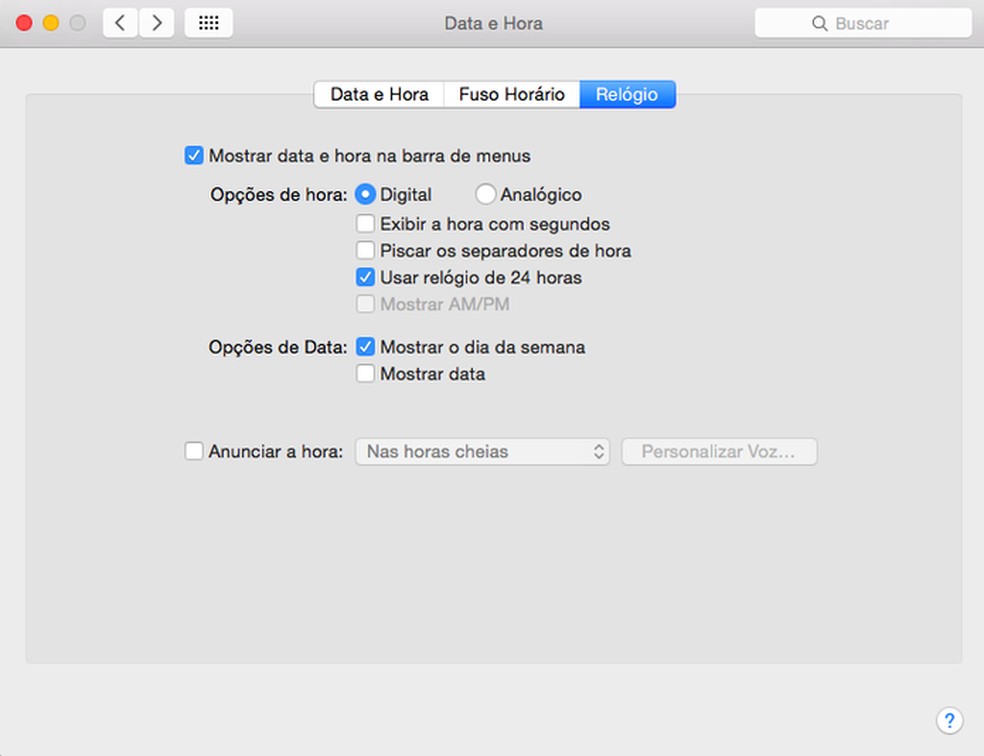Enable the Anunciar a hora checkbox
The height and width of the screenshot is (756, 984).
pyautogui.click(x=194, y=451)
